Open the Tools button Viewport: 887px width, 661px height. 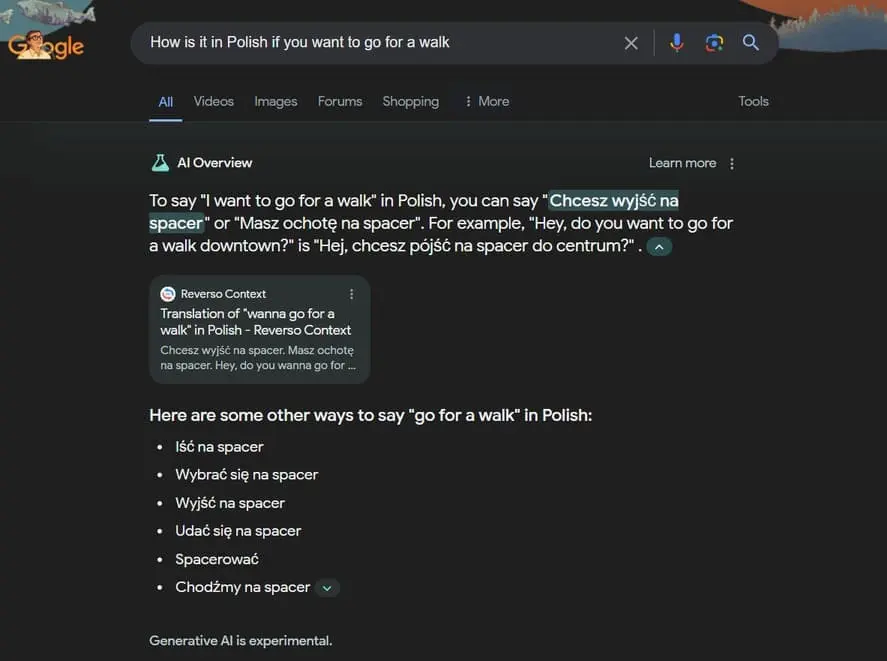pos(753,101)
